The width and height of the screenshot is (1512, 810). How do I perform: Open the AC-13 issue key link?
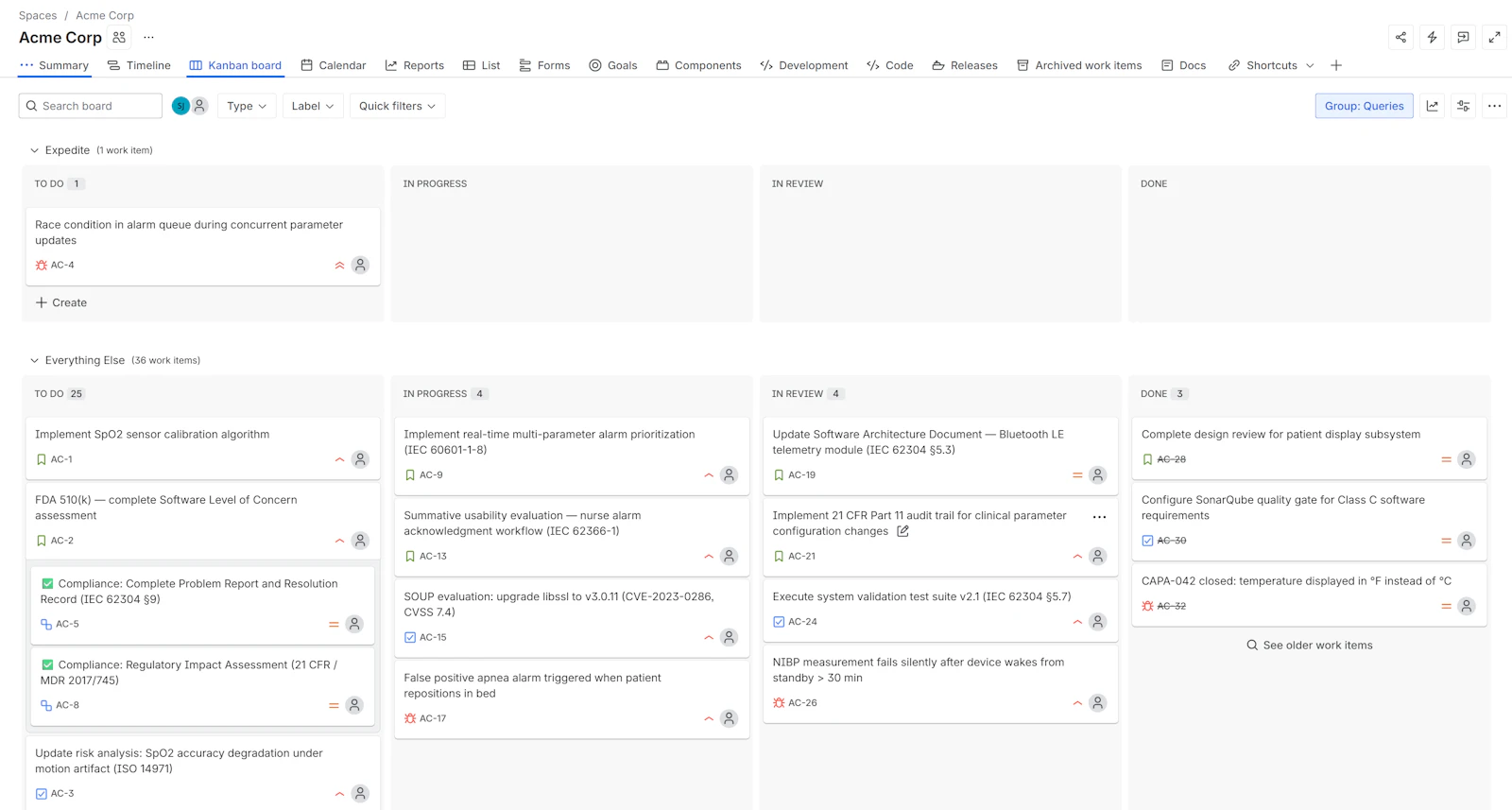(433, 557)
